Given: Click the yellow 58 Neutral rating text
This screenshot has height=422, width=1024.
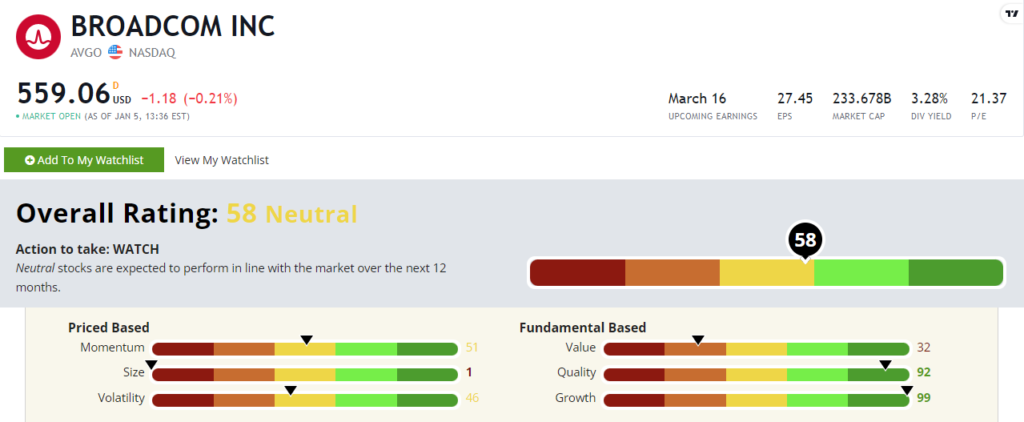Looking at the screenshot, I should 292,214.
